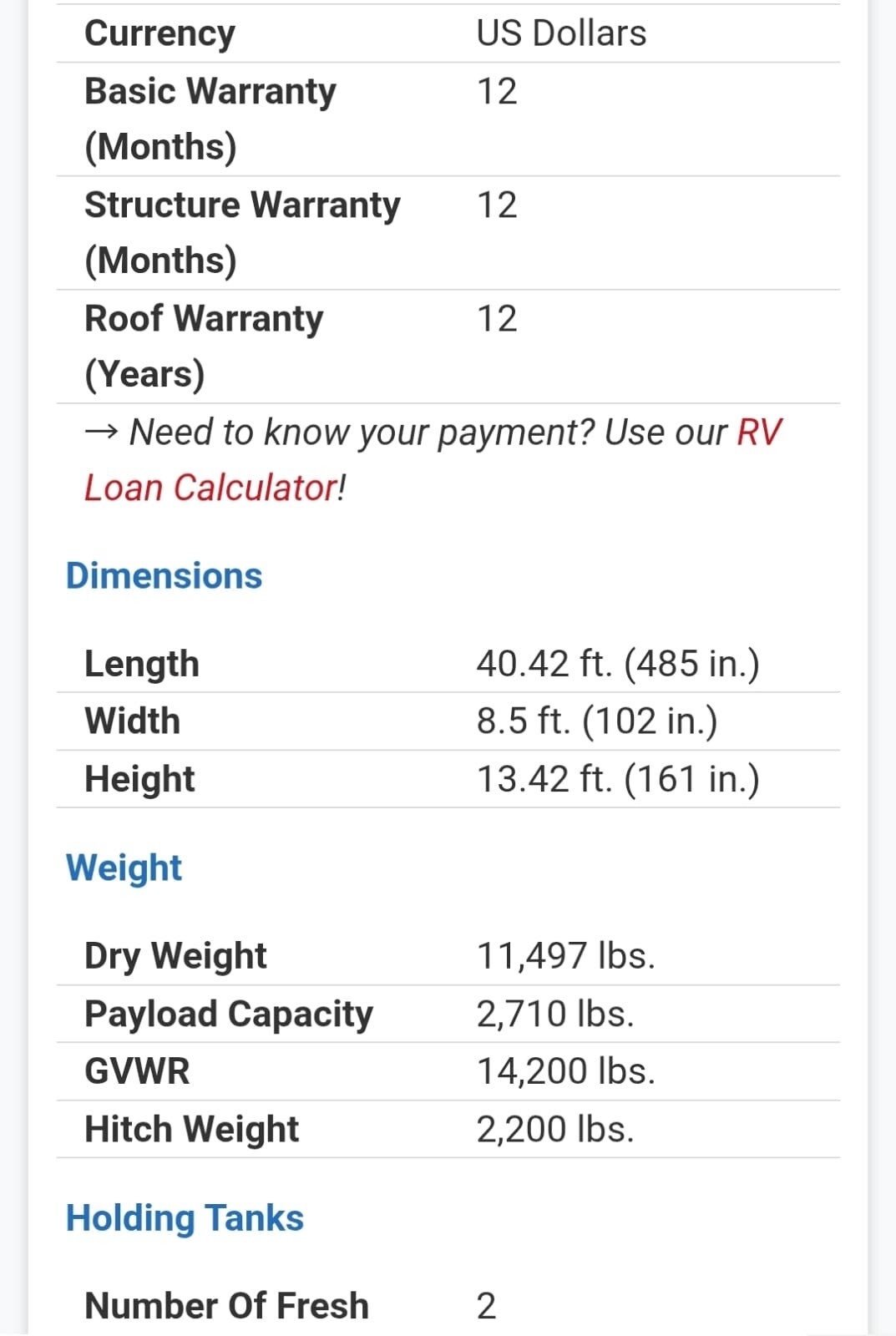
Task: Click the US Dollars value
Action: coord(561,33)
